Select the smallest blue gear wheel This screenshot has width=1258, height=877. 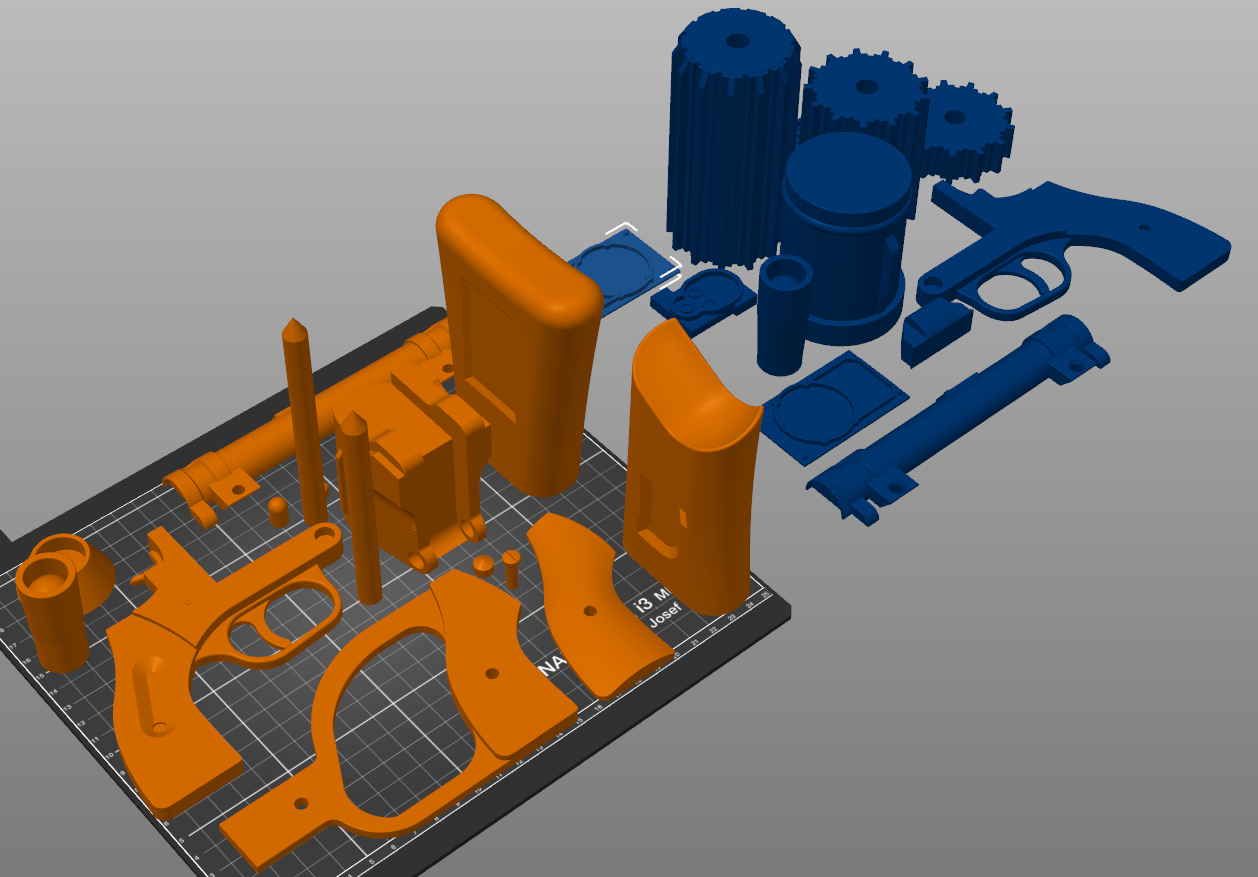(x=965, y=130)
